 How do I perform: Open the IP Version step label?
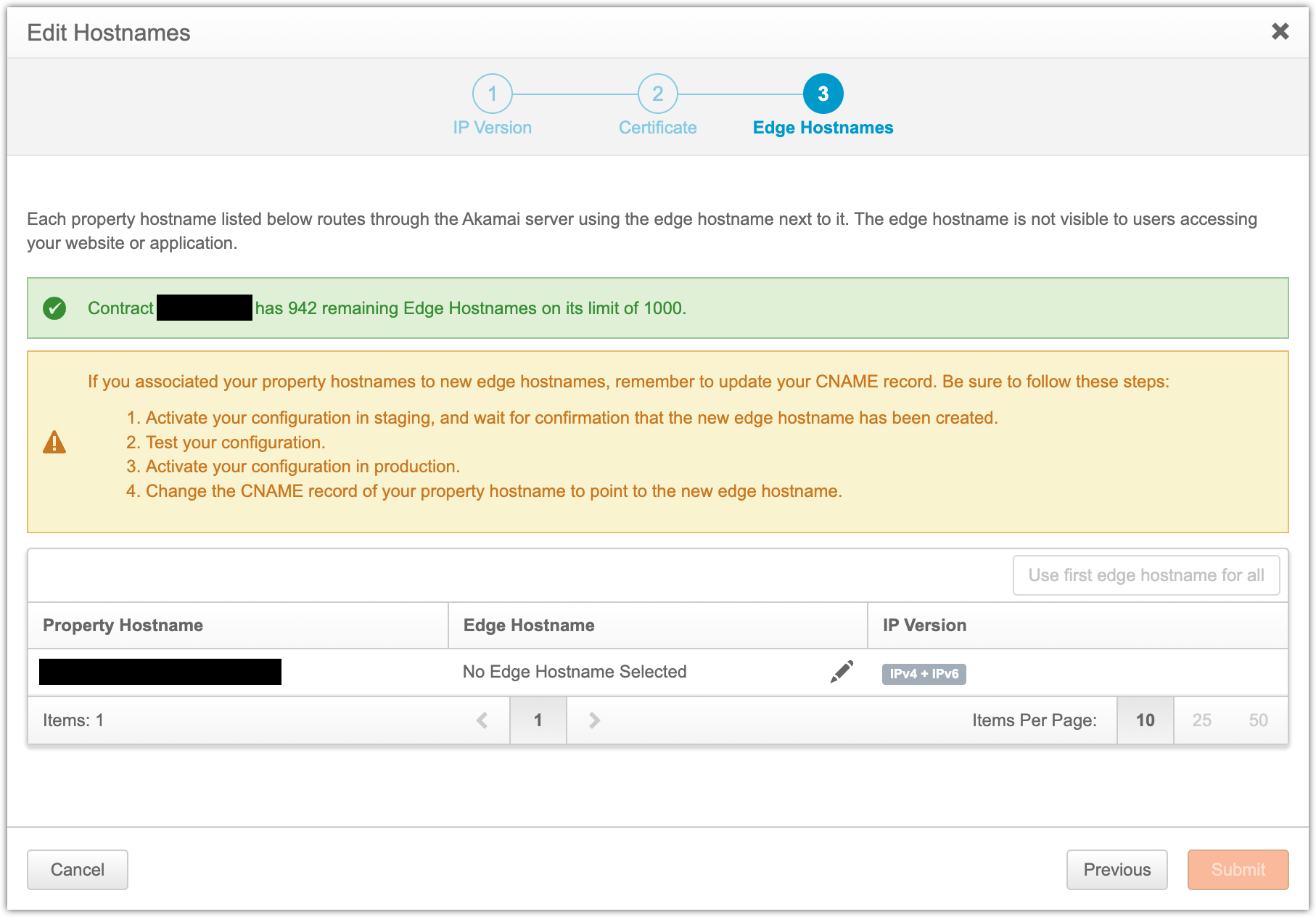point(492,128)
